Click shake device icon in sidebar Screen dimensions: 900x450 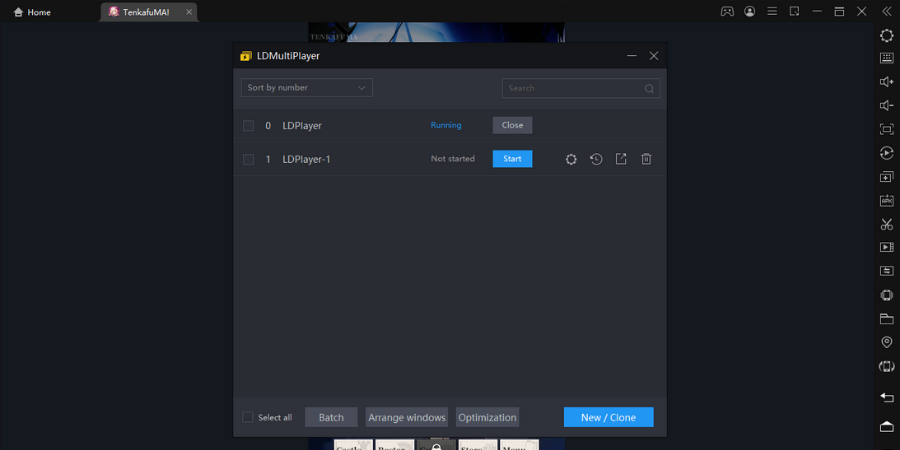point(886,366)
